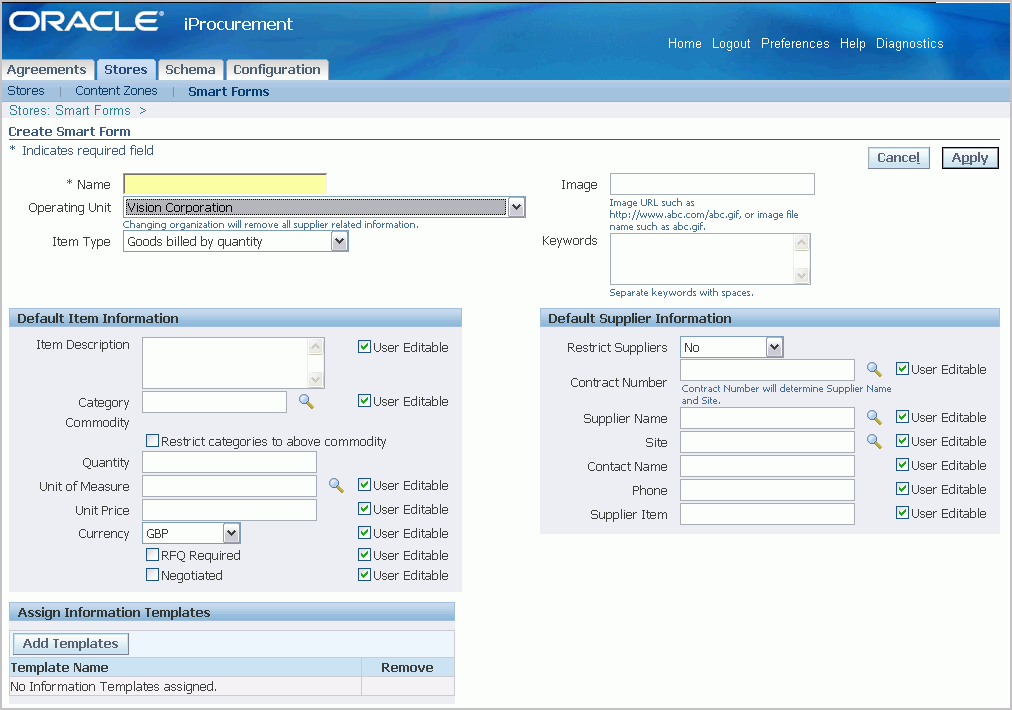Toggle Phone User Editable checkbox
This screenshot has width=1012, height=710.
(x=902, y=489)
